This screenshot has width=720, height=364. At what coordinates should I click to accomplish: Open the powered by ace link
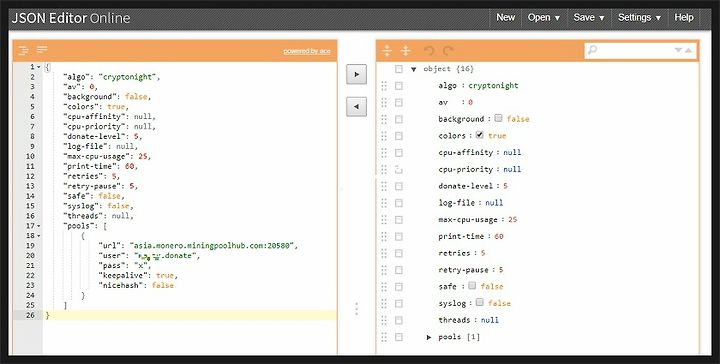(306, 51)
